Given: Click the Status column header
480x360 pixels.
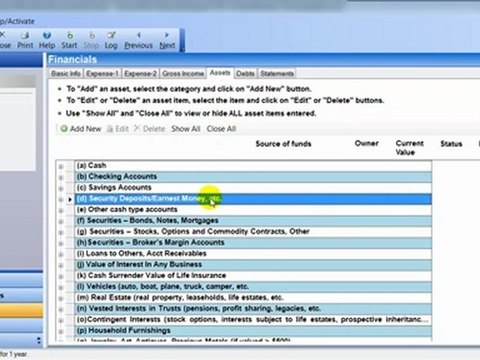Looking at the screenshot, I should coord(451,144).
